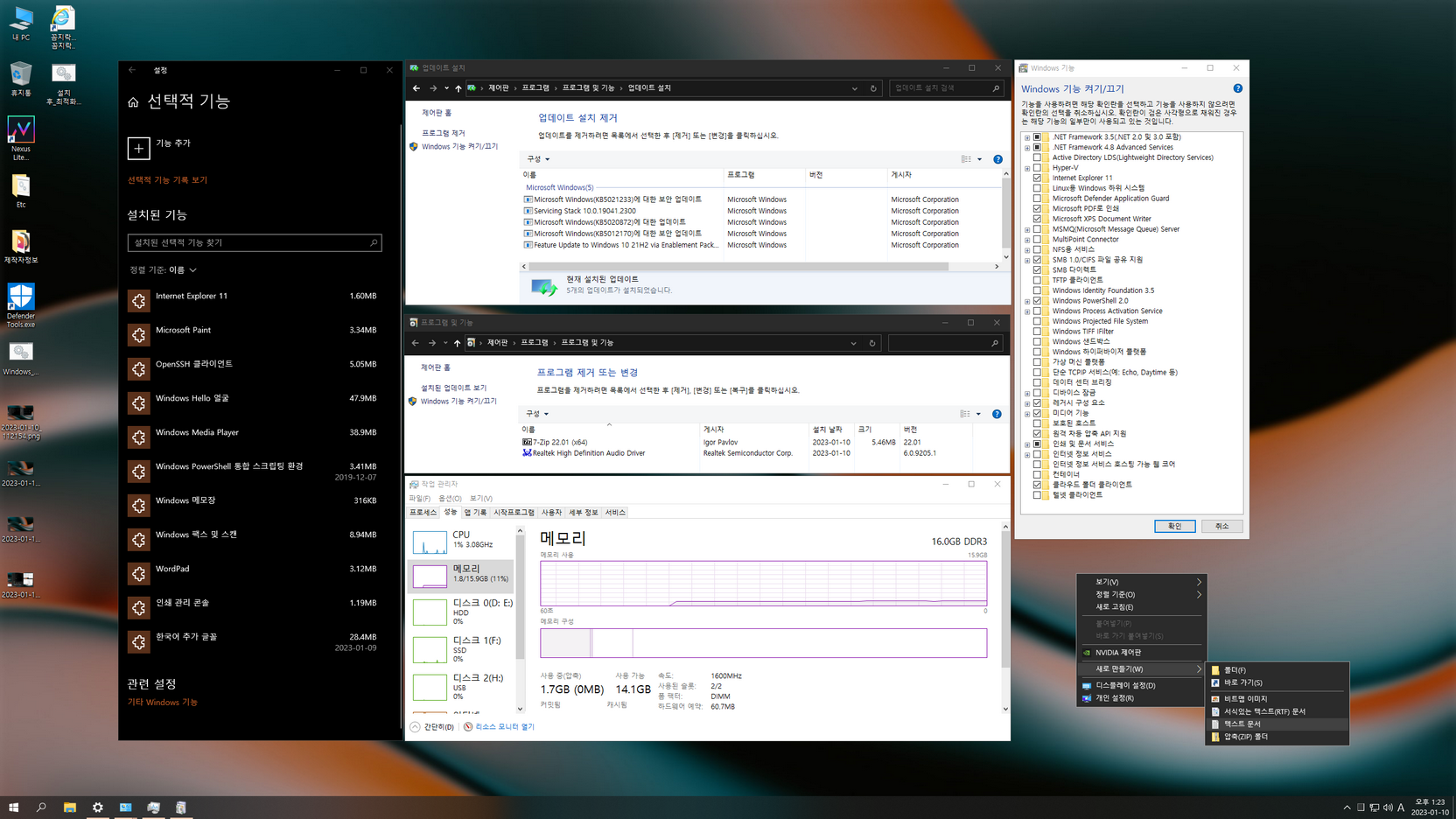The image size is (1456, 819).
Task: Click the back arrow in 업데이트 설치 window
Action: coord(416,88)
